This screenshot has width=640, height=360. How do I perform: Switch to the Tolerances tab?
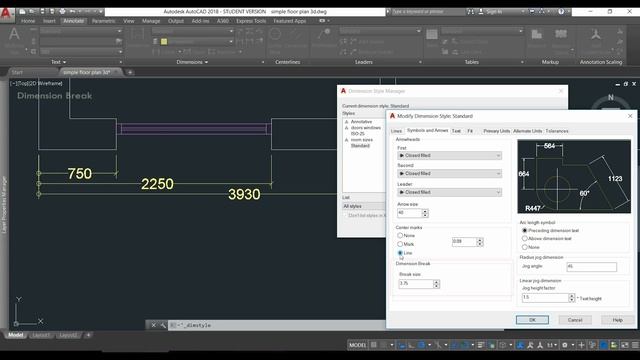557,131
